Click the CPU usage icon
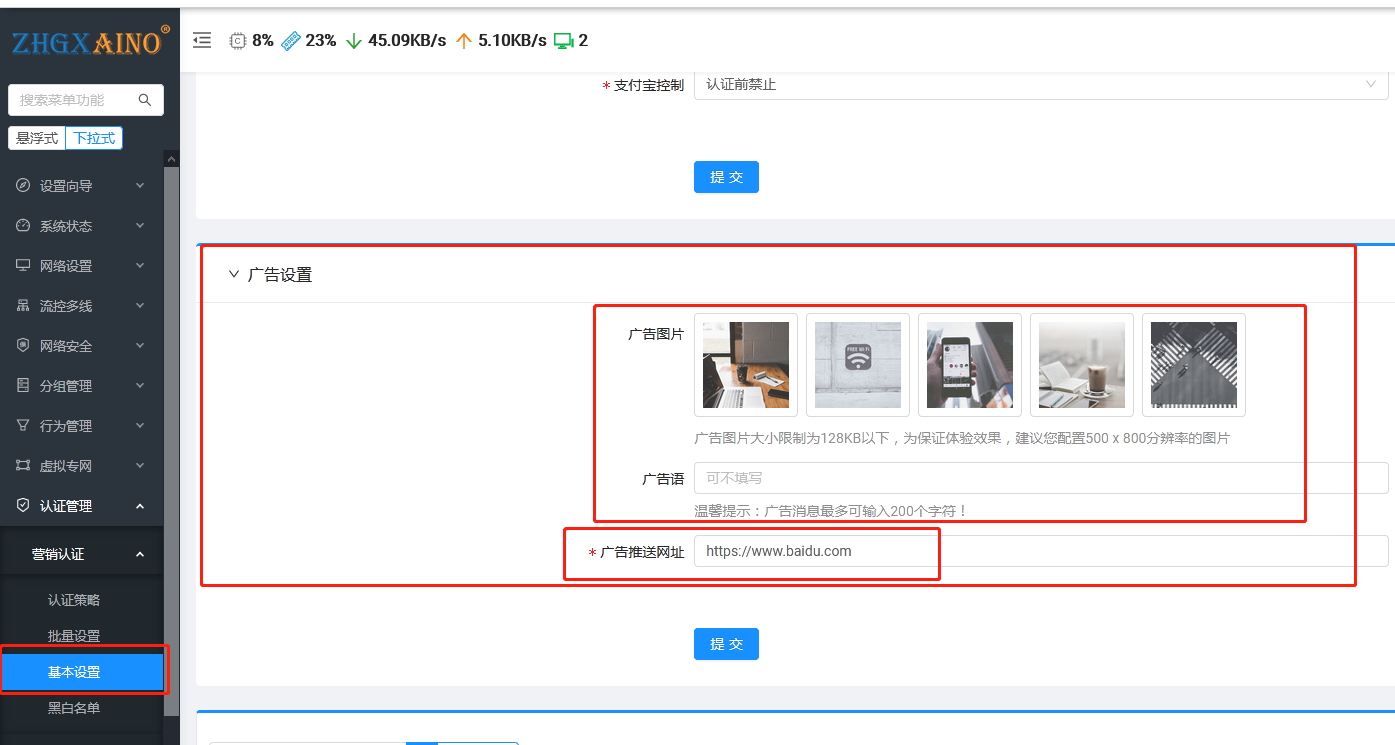 coord(237,40)
